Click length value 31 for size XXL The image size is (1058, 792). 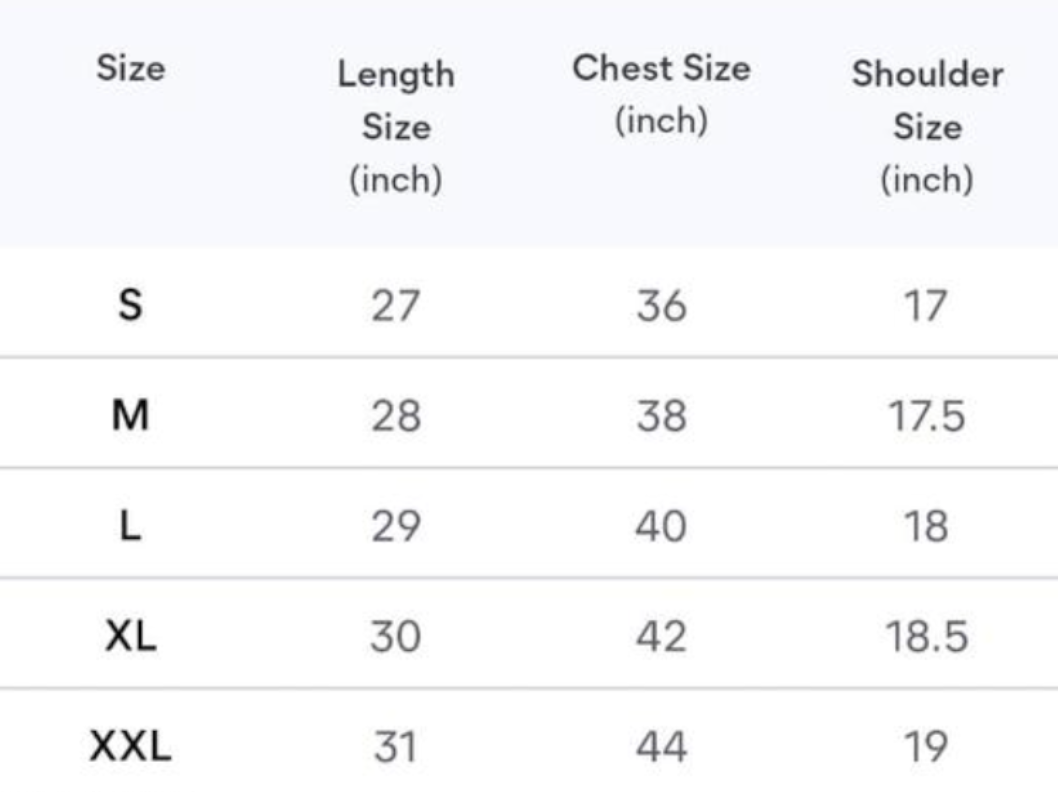pyautogui.click(x=395, y=746)
